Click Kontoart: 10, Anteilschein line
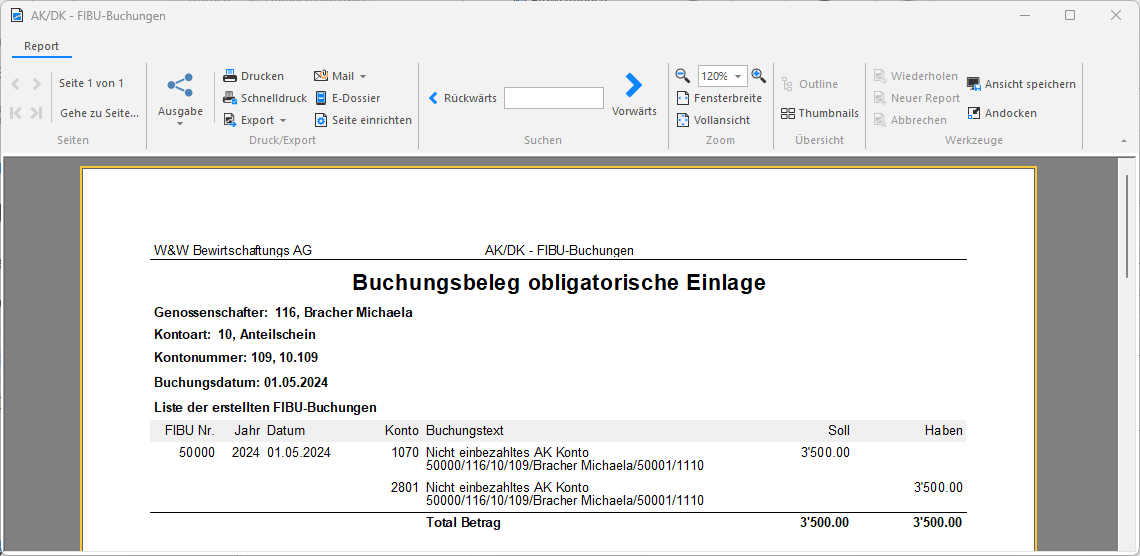The image size is (1140, 556). tap(235, 334)
